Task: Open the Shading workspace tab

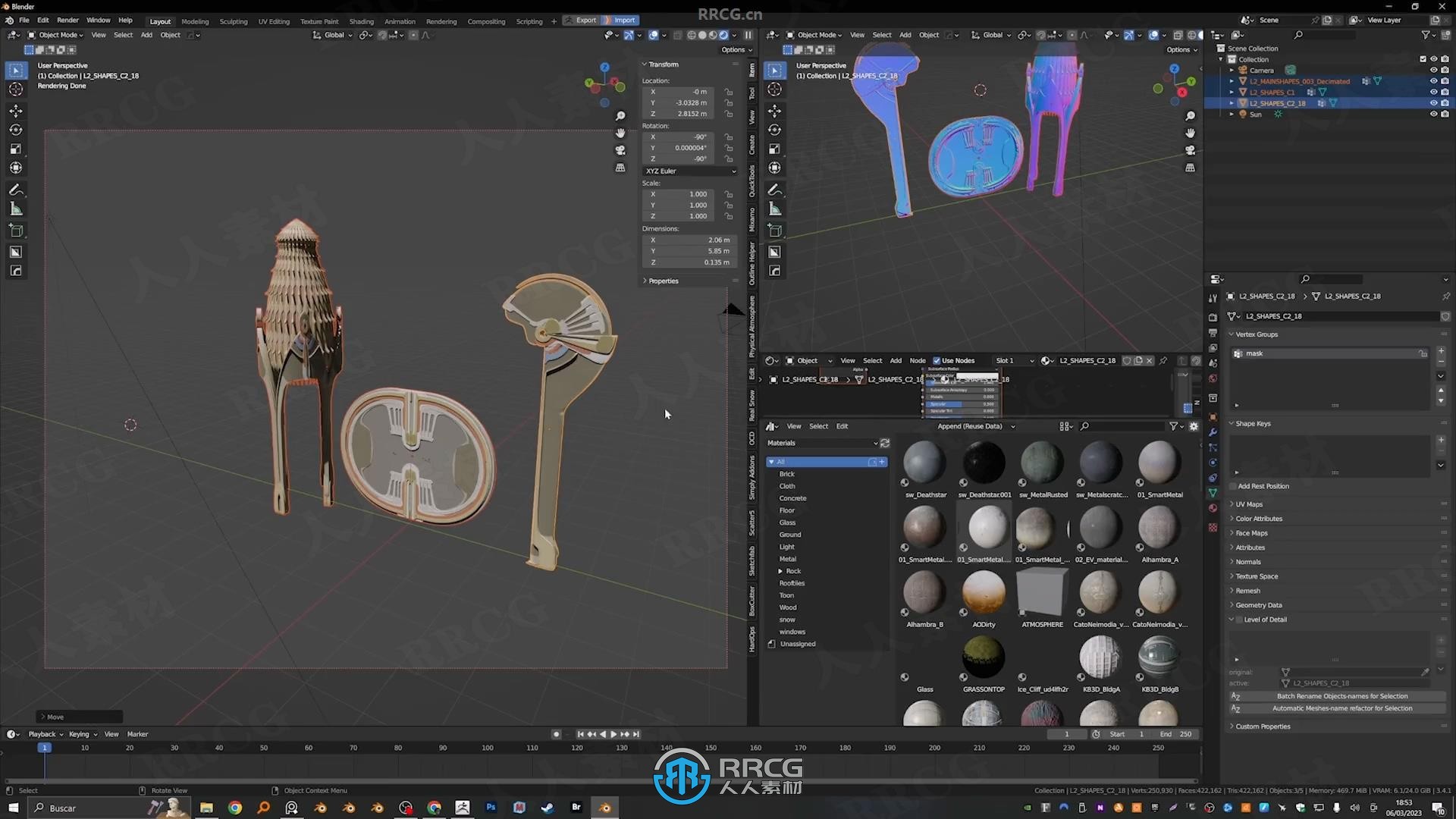Action: [361, 21]
